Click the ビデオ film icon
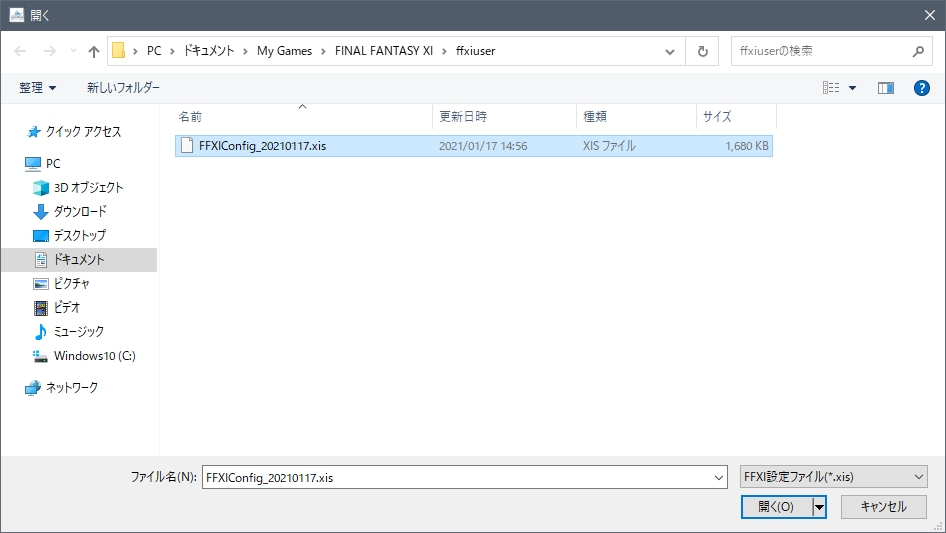Image resolution: width=946 pixels, height=533 pixels. tap(41, 308)
